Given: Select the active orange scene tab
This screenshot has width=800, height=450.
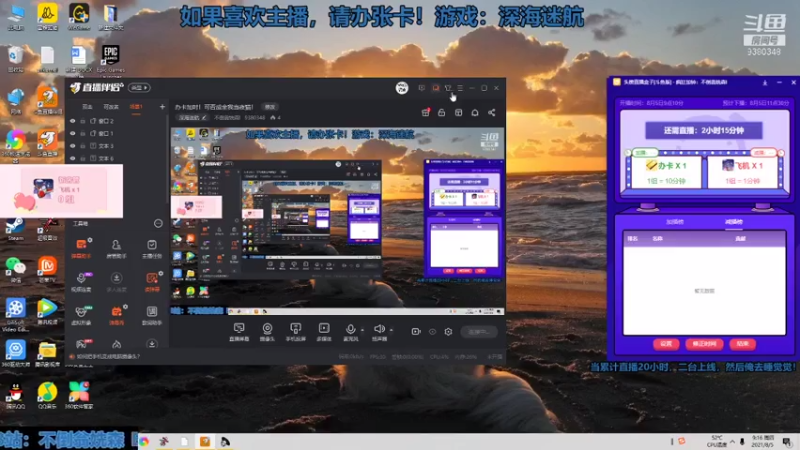Looking at the screenshot, I should click(136, 107).
